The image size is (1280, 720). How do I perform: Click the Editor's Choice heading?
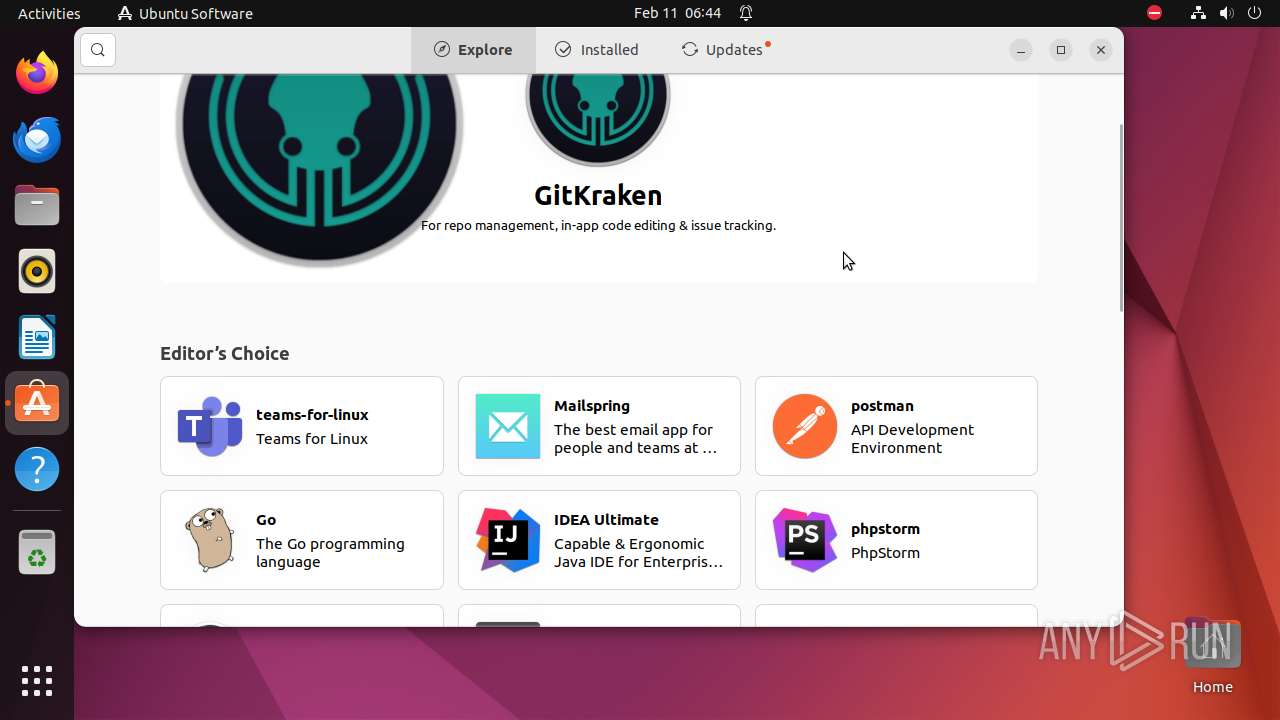[225, 353]
